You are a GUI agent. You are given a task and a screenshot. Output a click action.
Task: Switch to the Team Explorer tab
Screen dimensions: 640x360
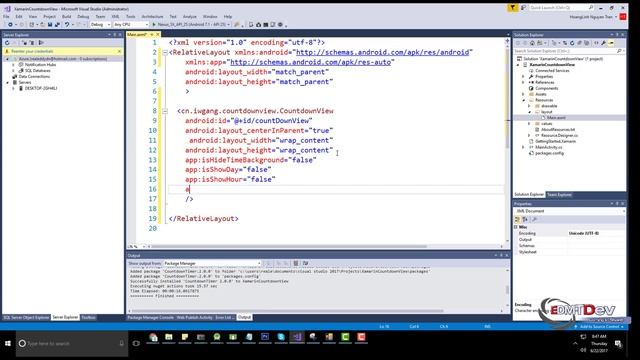(x=559, y=195)
